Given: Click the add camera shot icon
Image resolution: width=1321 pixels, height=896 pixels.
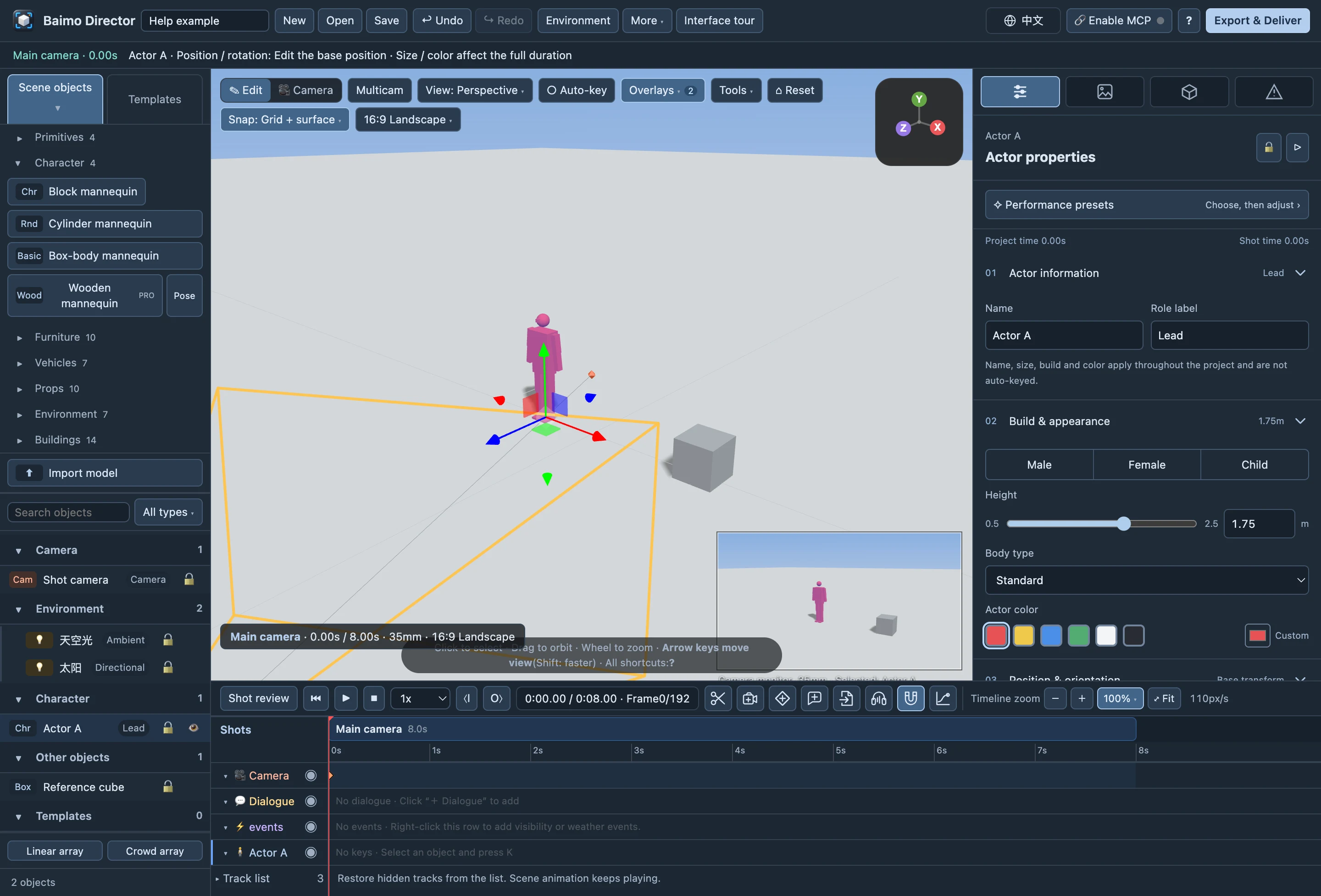Looking at the screenshot, I should point(750,698).
